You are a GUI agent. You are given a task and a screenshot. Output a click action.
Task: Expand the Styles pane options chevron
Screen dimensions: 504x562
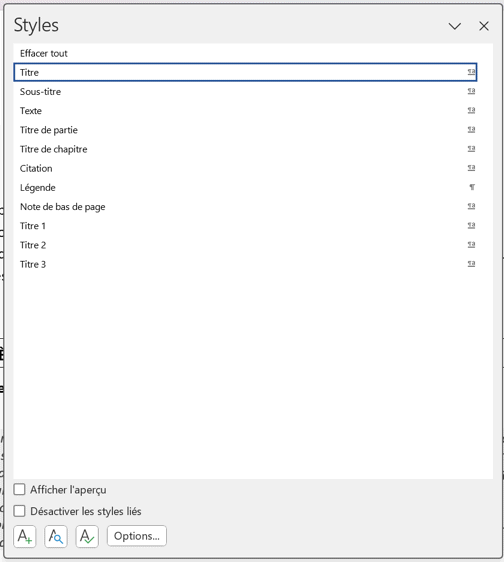pos(455,26)
